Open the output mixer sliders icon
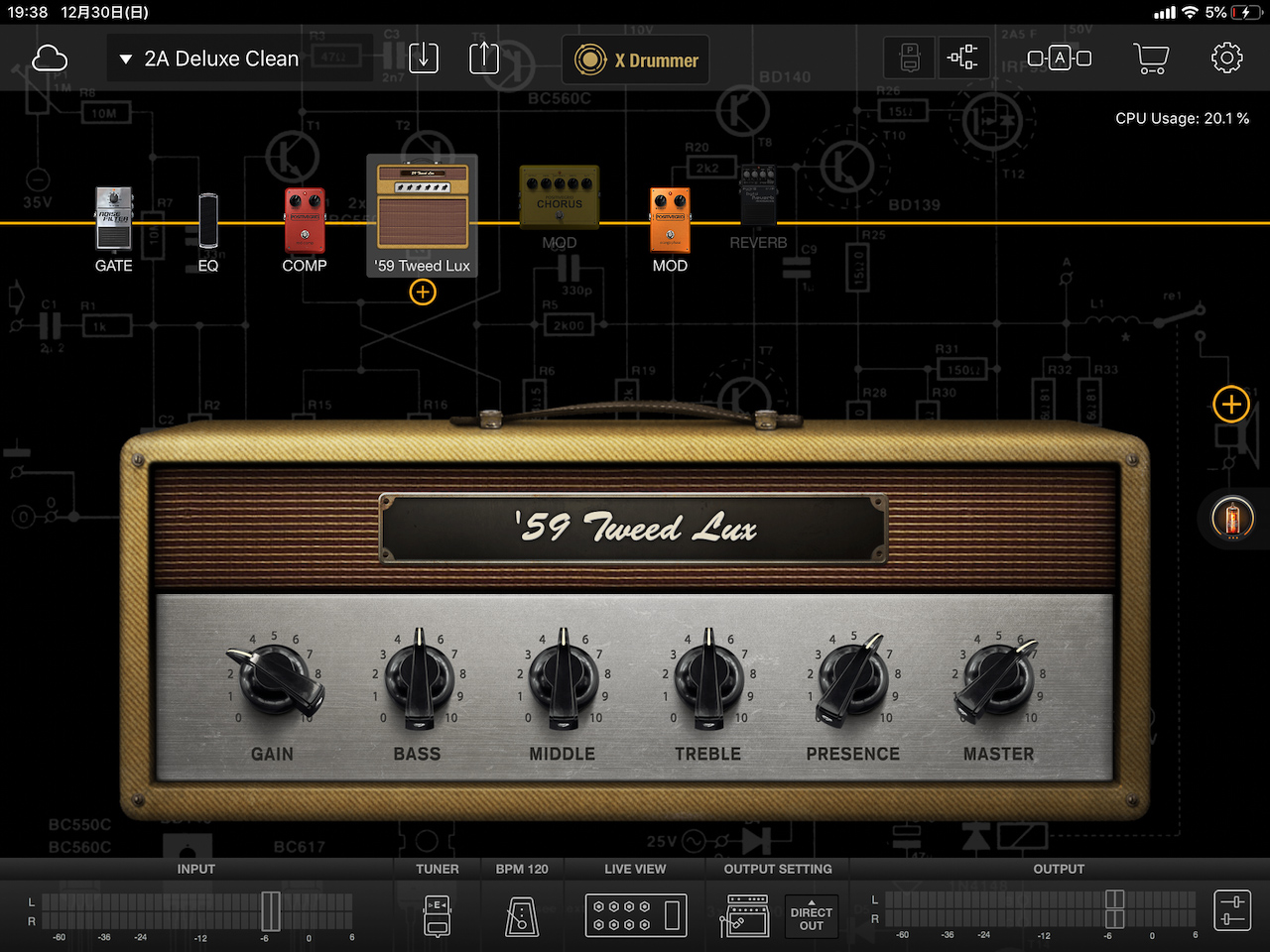 coord(1232,910)
